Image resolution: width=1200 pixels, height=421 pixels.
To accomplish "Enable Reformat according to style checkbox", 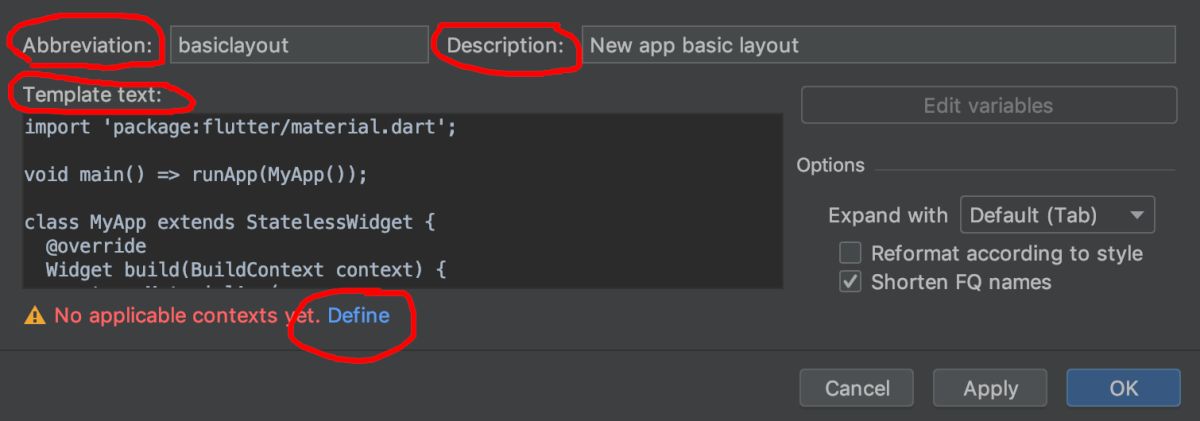I will pos(850,253).
